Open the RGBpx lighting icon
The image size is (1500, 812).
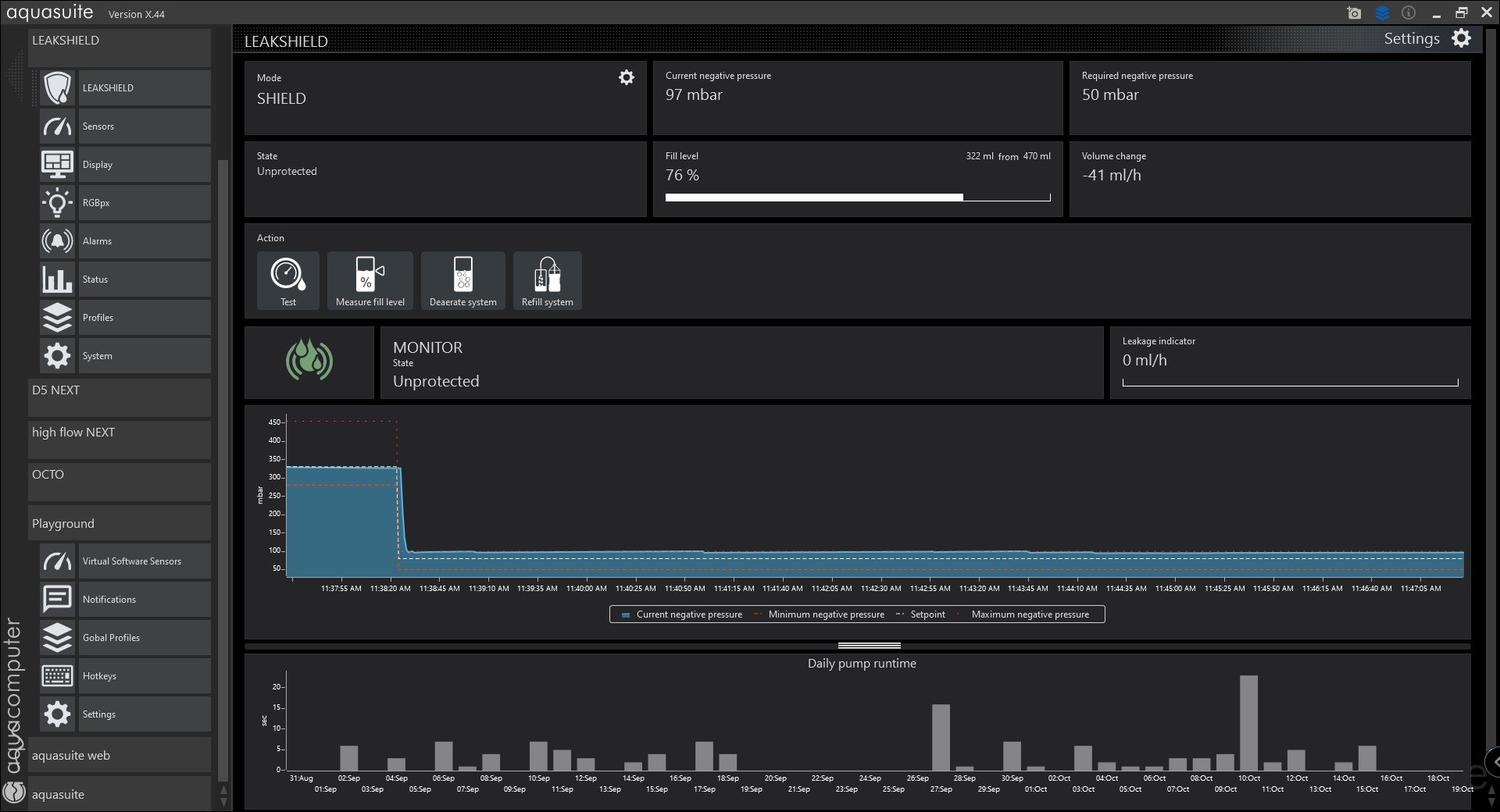[x=58, y=203]
